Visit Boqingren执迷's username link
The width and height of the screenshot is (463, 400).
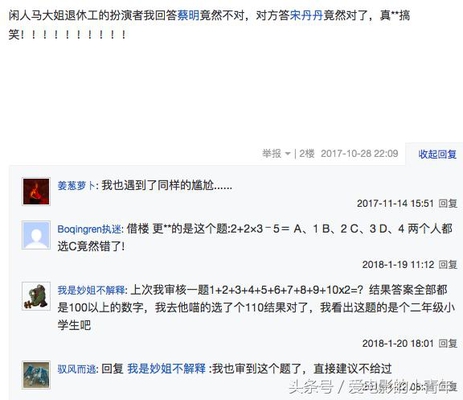point(89,229)
